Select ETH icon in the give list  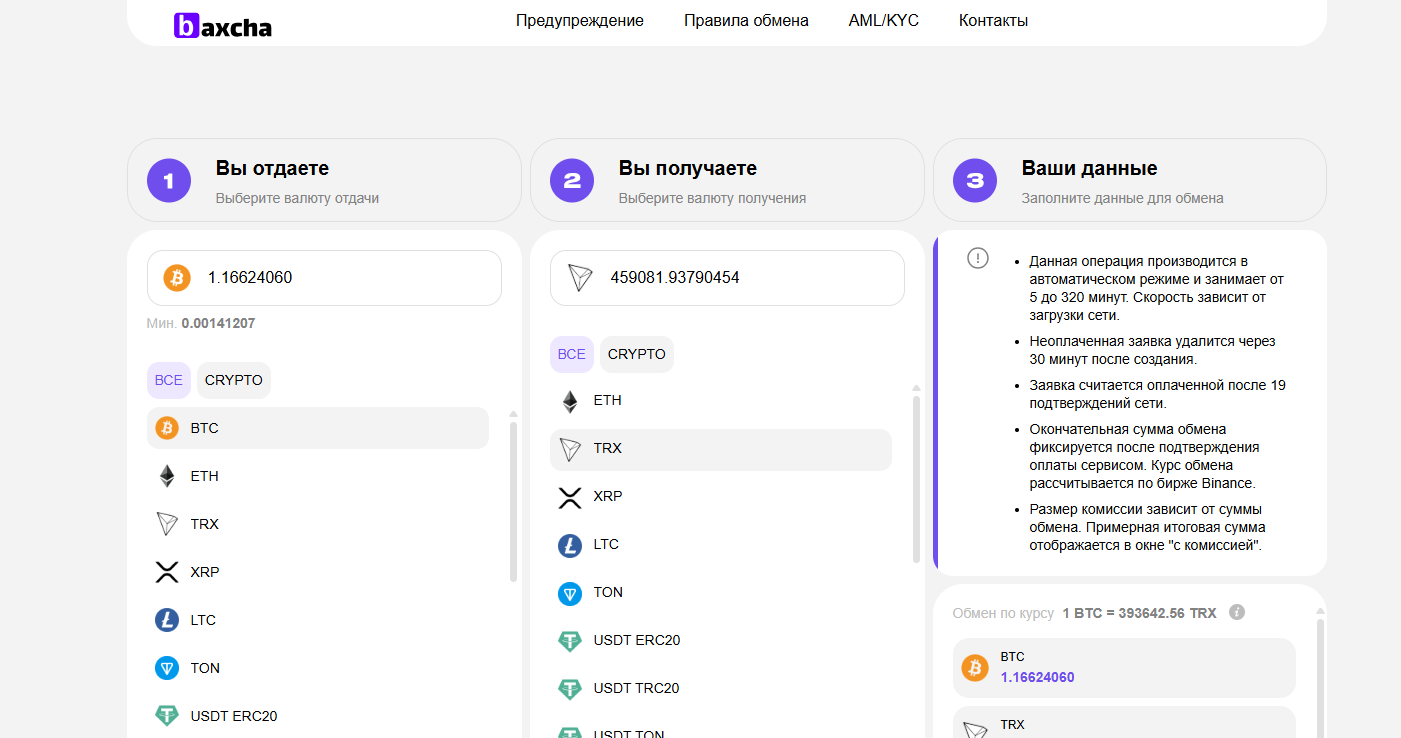pos(167,476)
